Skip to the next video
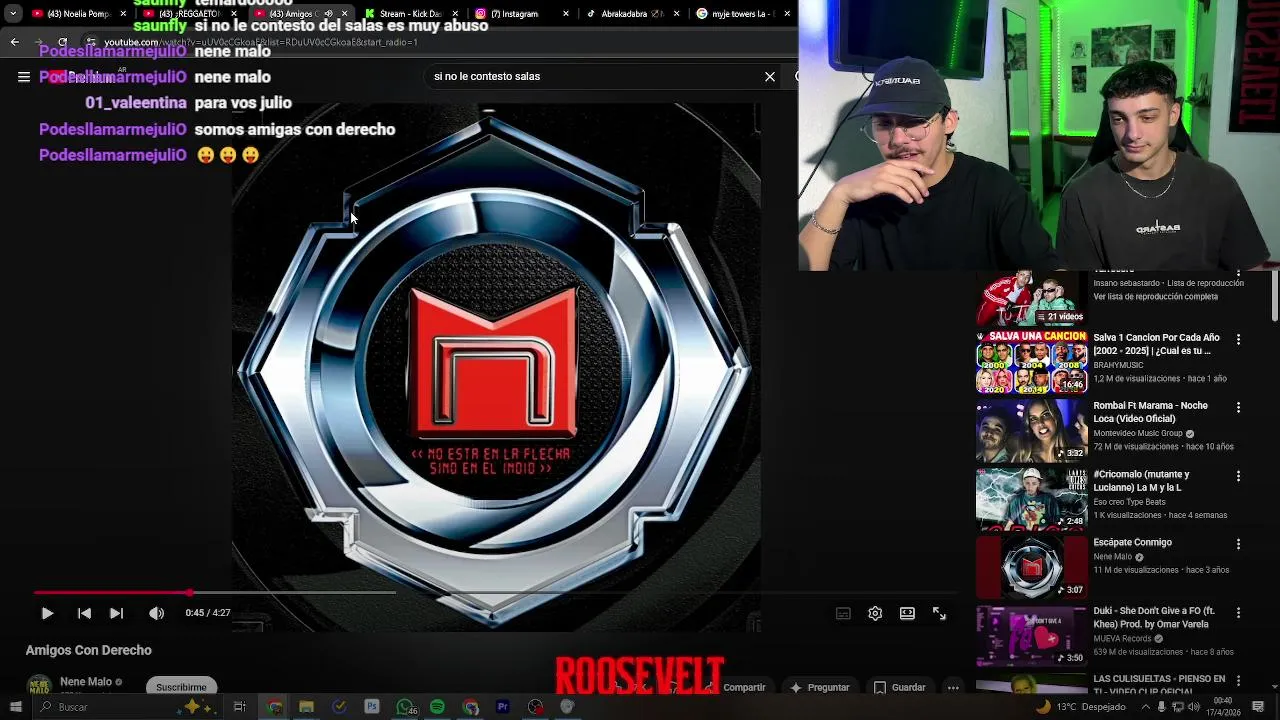The width and height of the screenshot is (1280, 720). click(x=116, y=613)
